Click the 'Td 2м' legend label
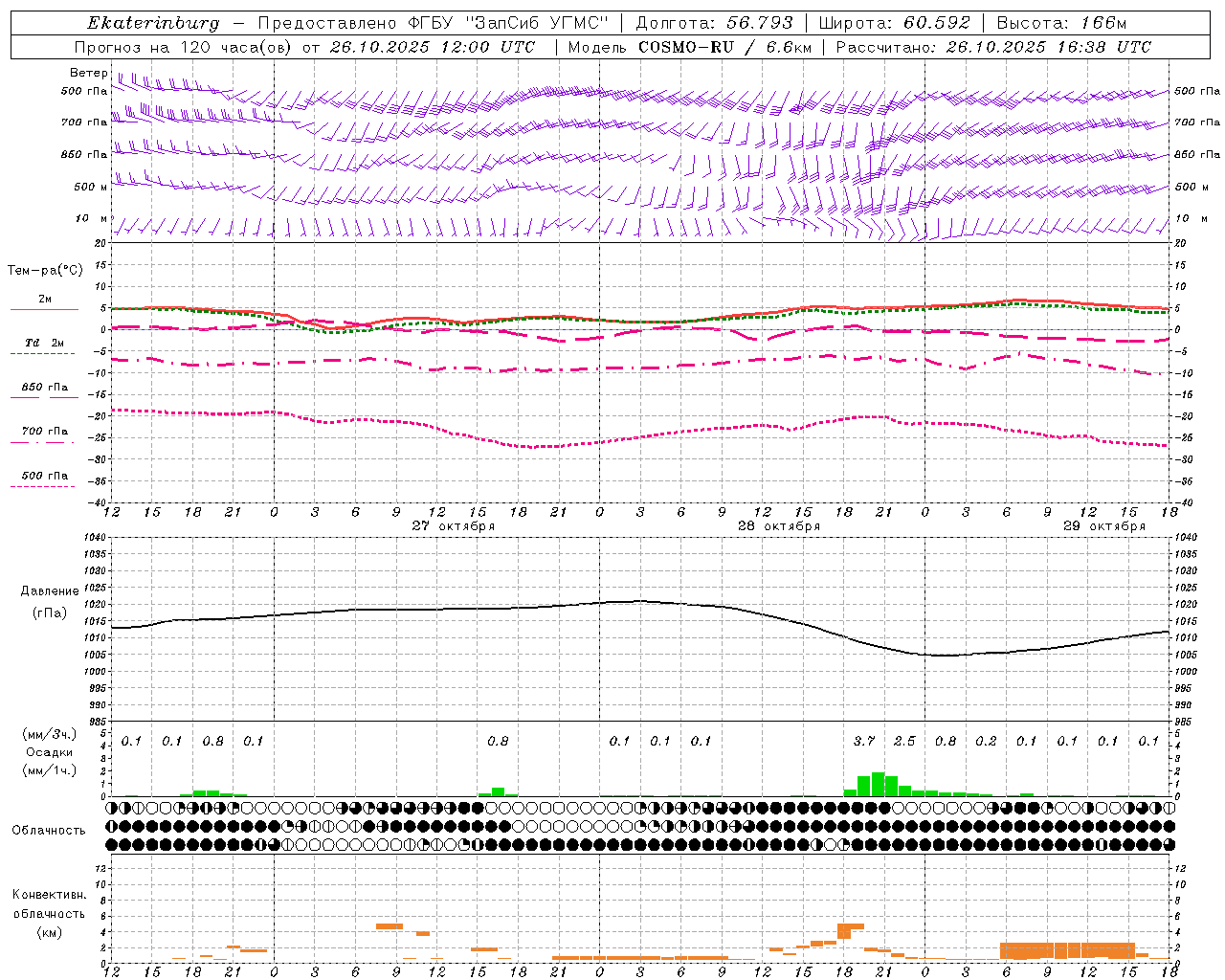This screenshot has height=980, width=1225. (x=44, y=343)
